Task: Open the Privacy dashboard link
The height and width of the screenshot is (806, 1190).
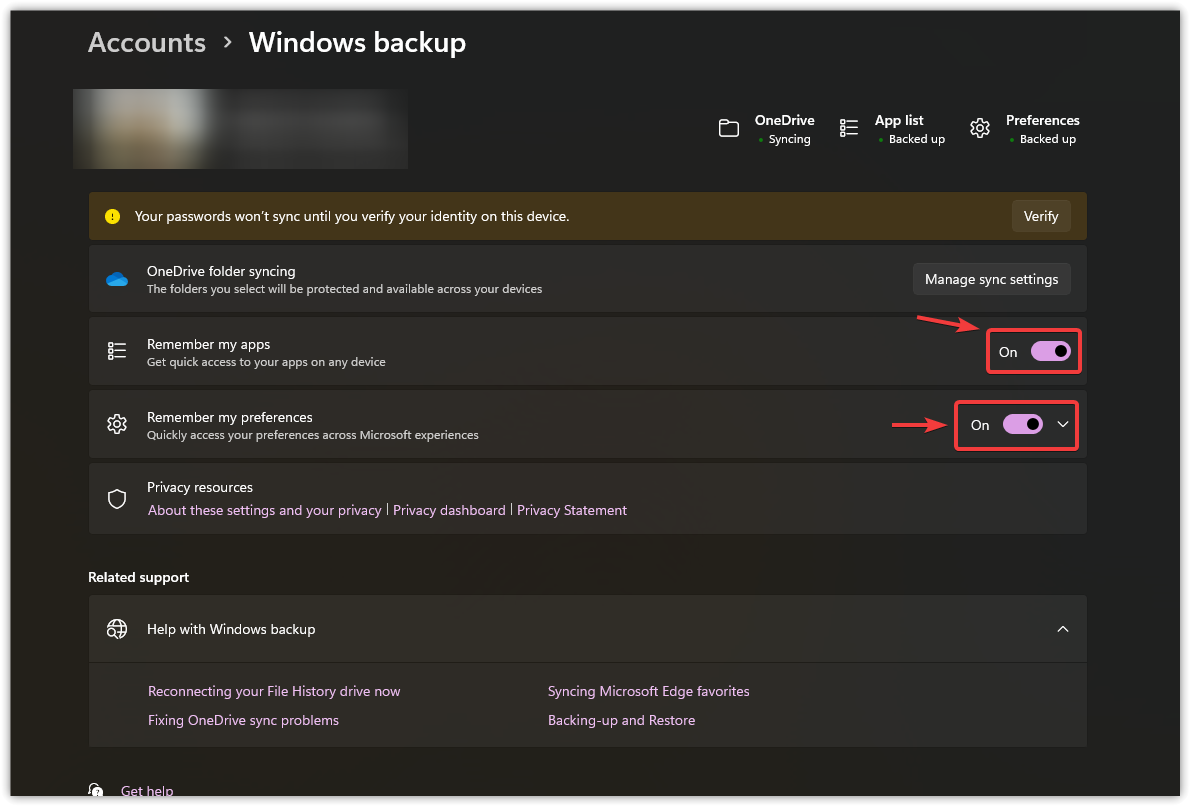Action: tap(449, 510)
